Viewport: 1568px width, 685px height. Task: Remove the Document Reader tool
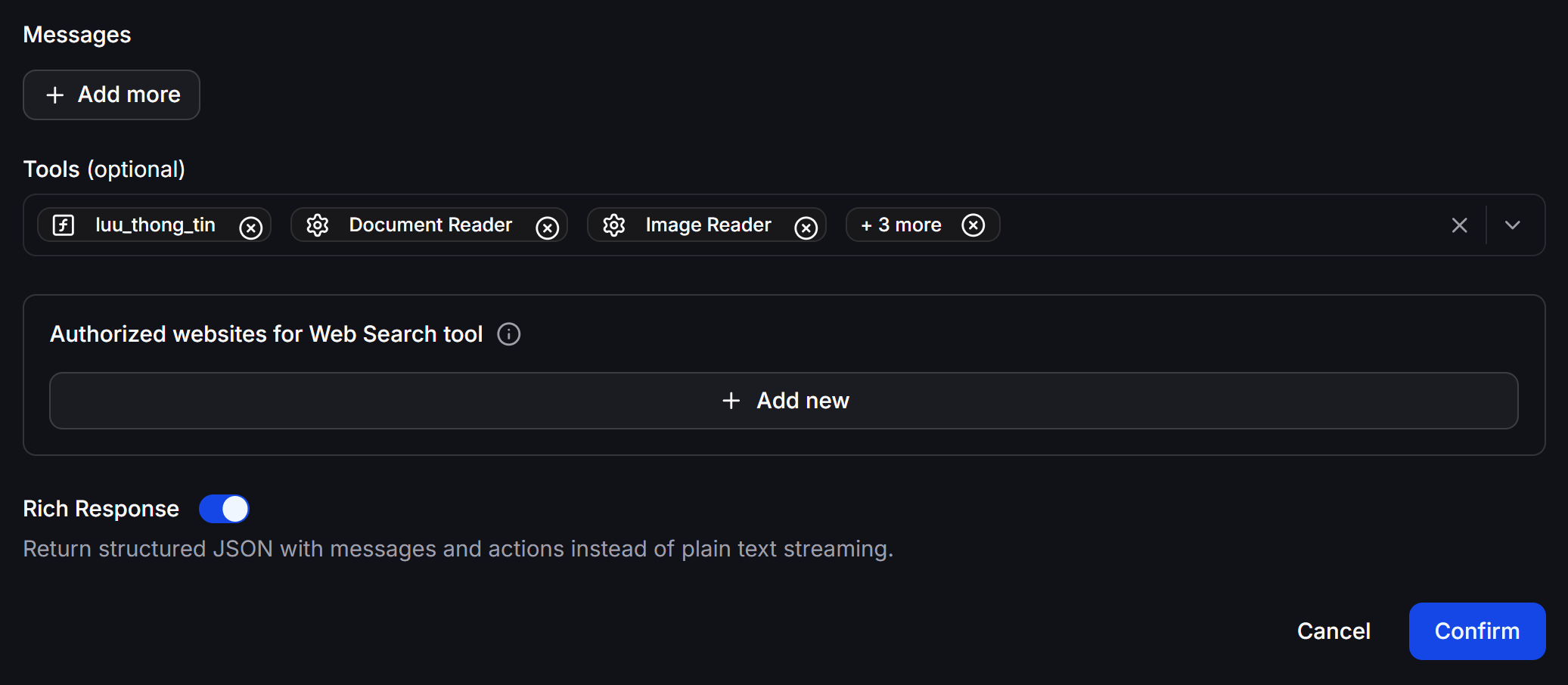[547, 227]
